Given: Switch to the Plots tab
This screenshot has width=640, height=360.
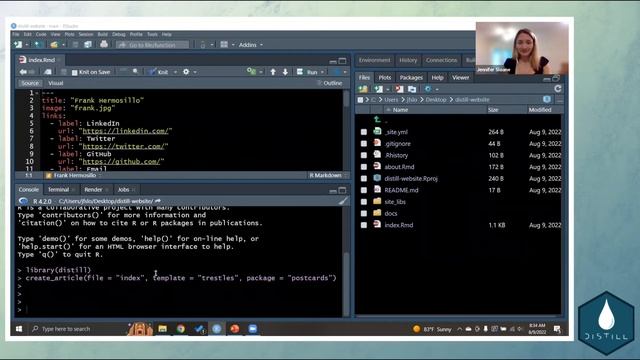Looking at the screenshot, I should [384, 77].
